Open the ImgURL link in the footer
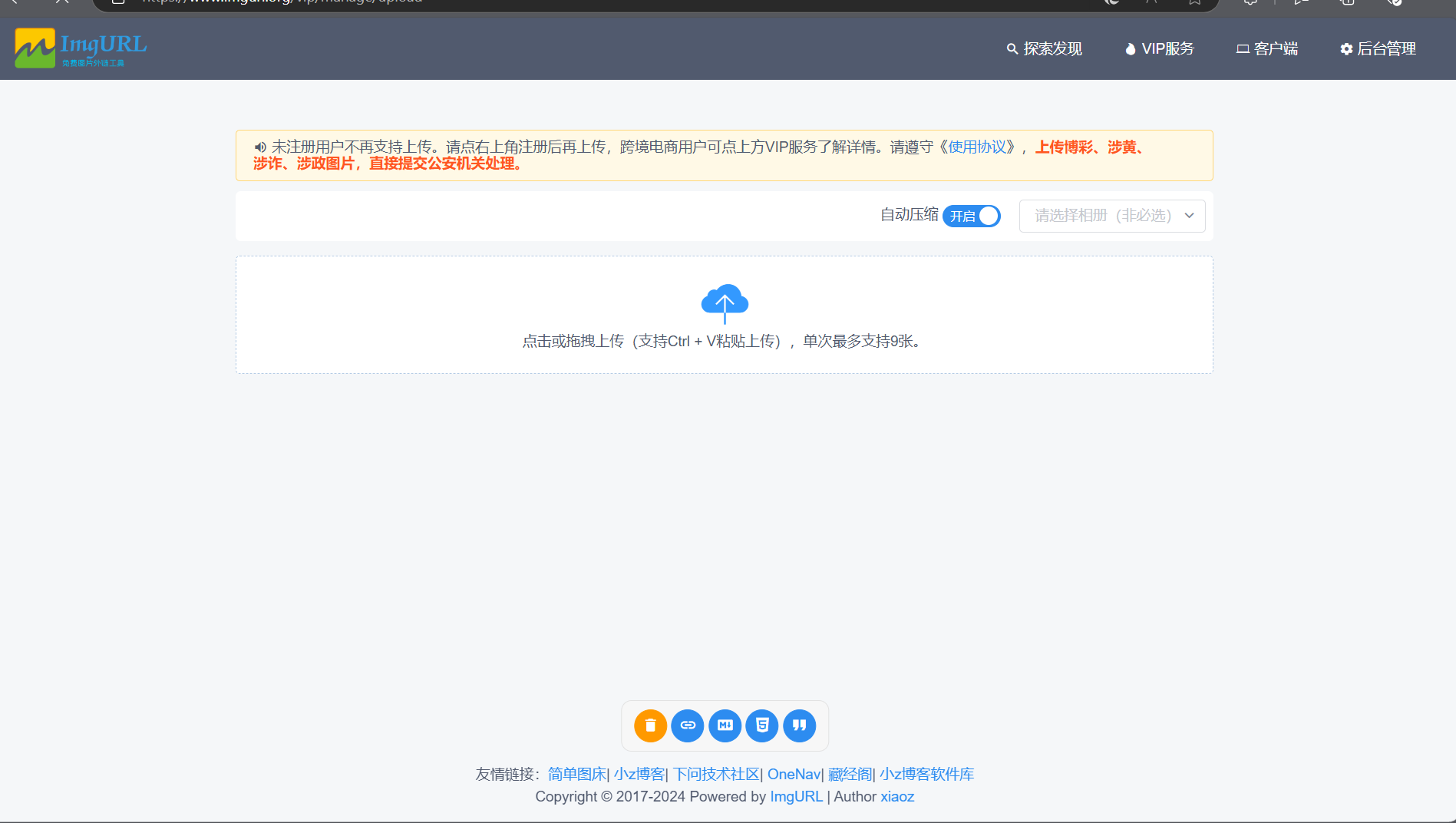This screenshot has height=823, width=1456. tap(796, 796)
